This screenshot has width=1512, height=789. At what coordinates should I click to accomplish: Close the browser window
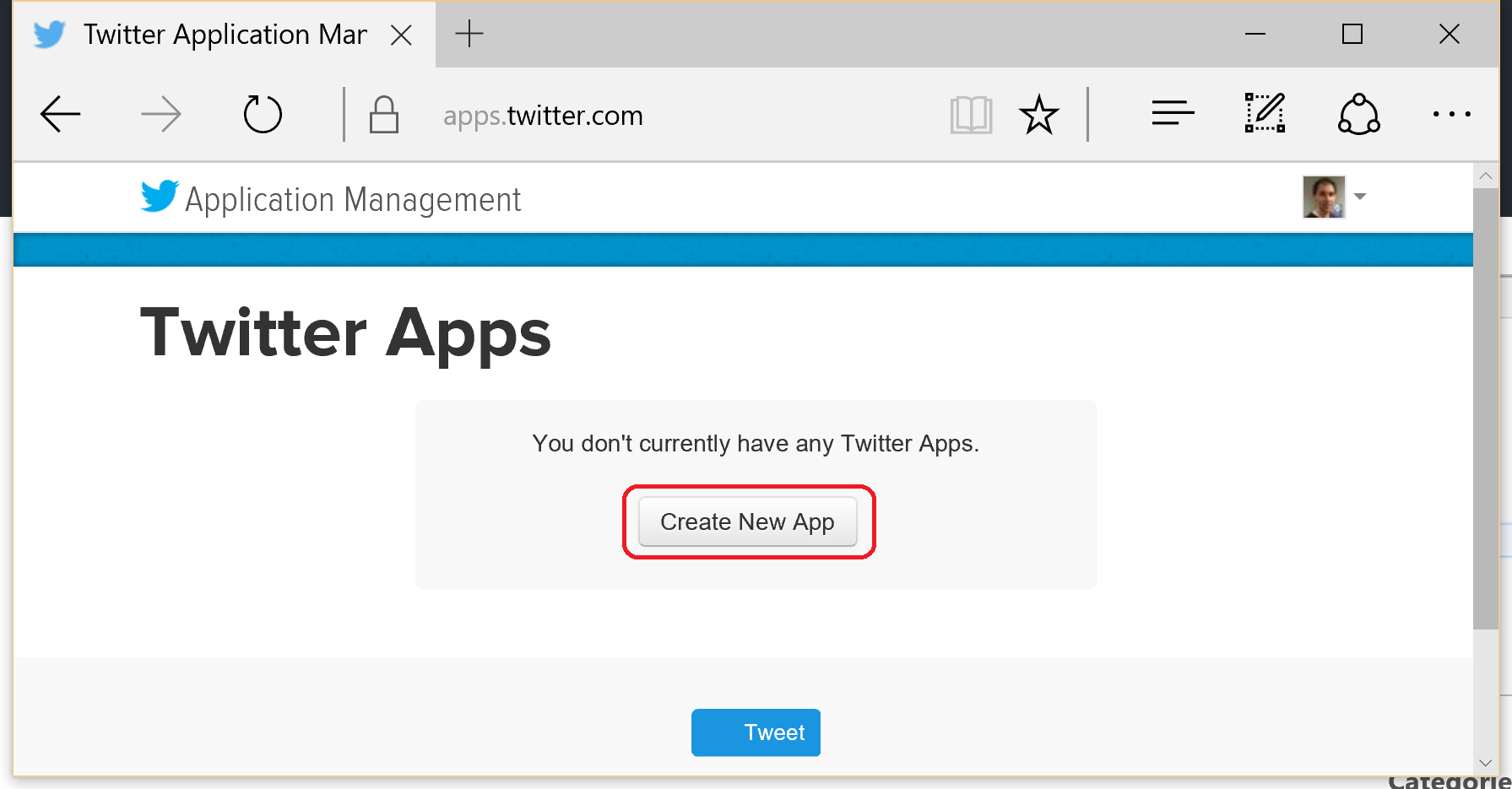(x=1450, y=34)
